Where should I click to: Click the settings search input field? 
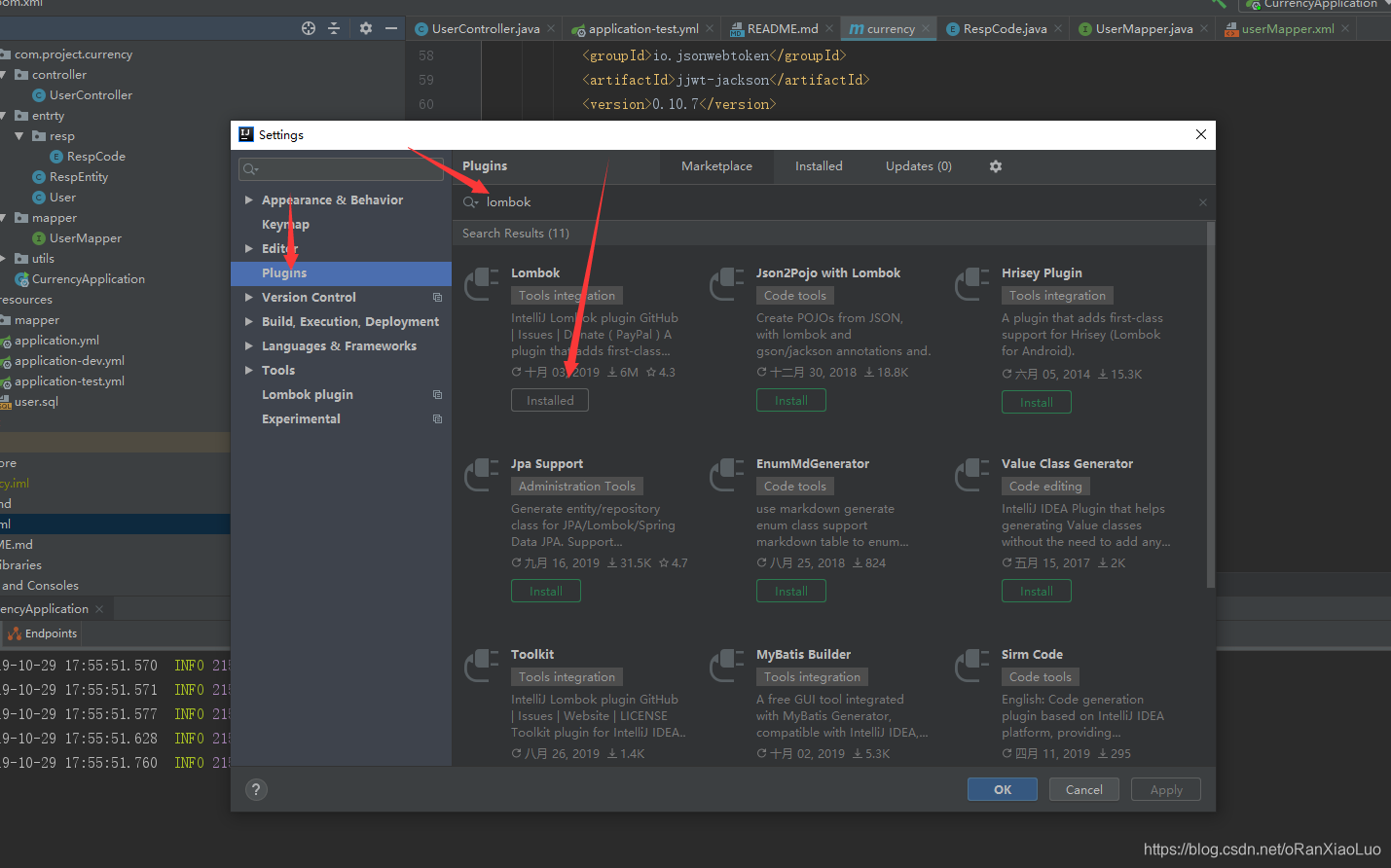(341, 169)
